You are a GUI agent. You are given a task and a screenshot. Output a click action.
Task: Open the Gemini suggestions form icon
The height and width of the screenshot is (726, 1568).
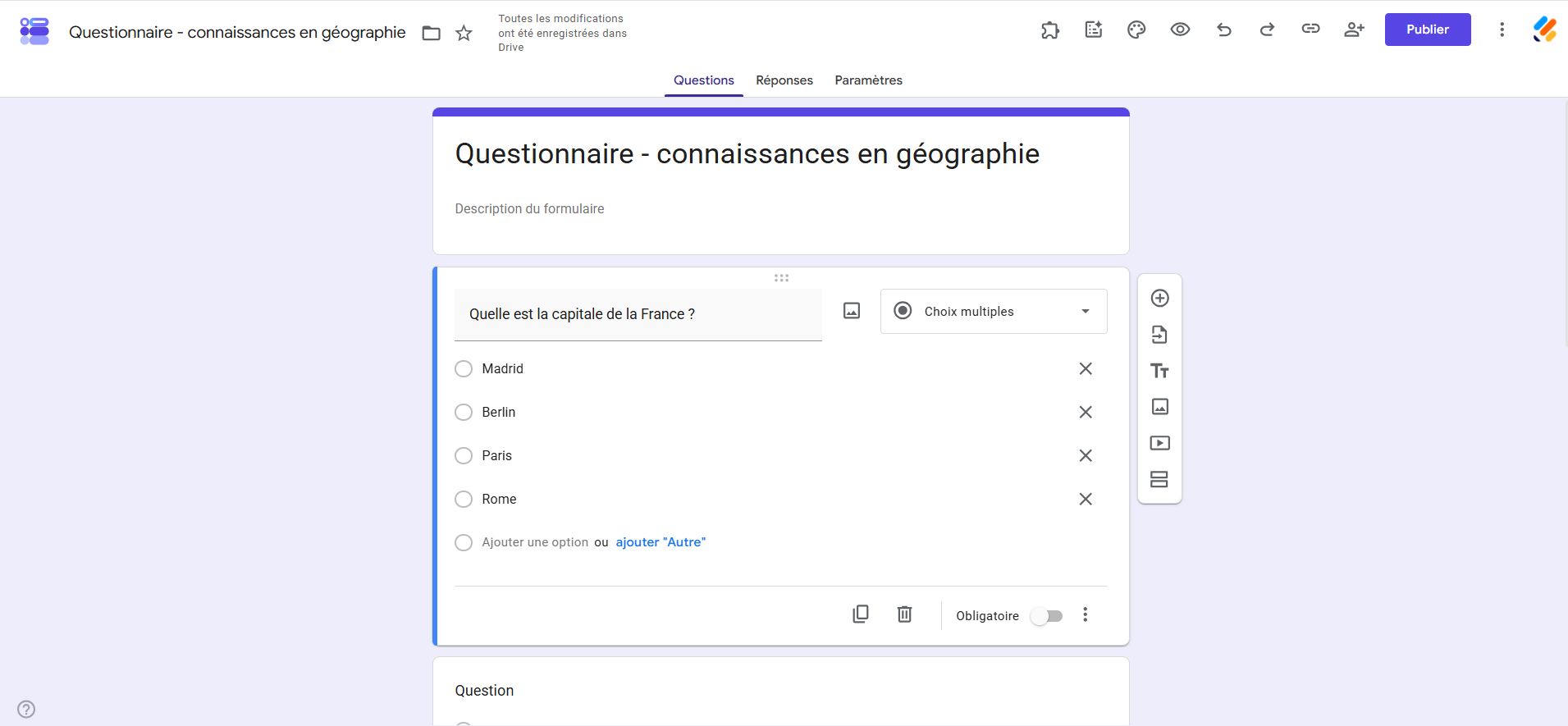click(1094, 30)
